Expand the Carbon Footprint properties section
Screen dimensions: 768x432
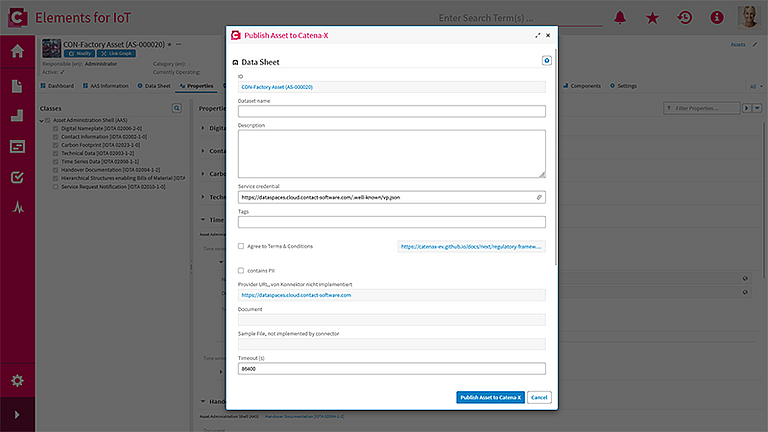pyautogui.click(x=203, y=174)
